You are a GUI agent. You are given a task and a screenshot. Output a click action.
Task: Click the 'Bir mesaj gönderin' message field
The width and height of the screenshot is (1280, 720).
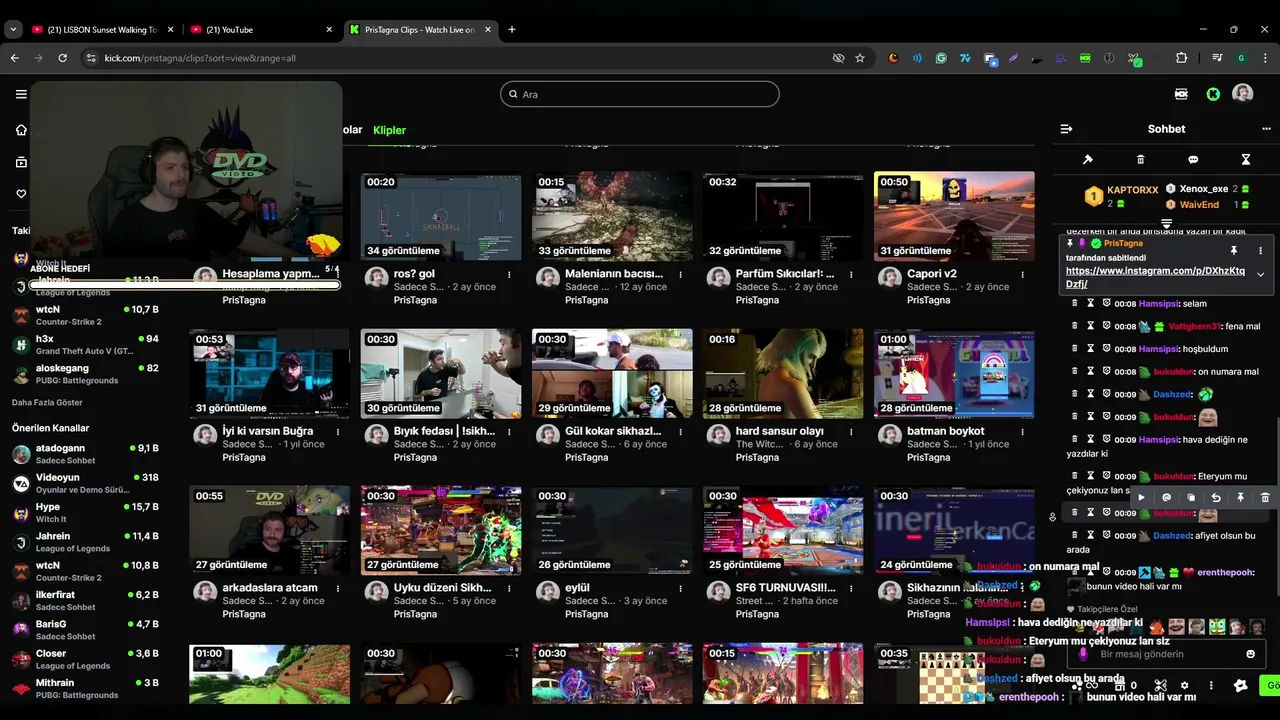tap(1166, 654)
